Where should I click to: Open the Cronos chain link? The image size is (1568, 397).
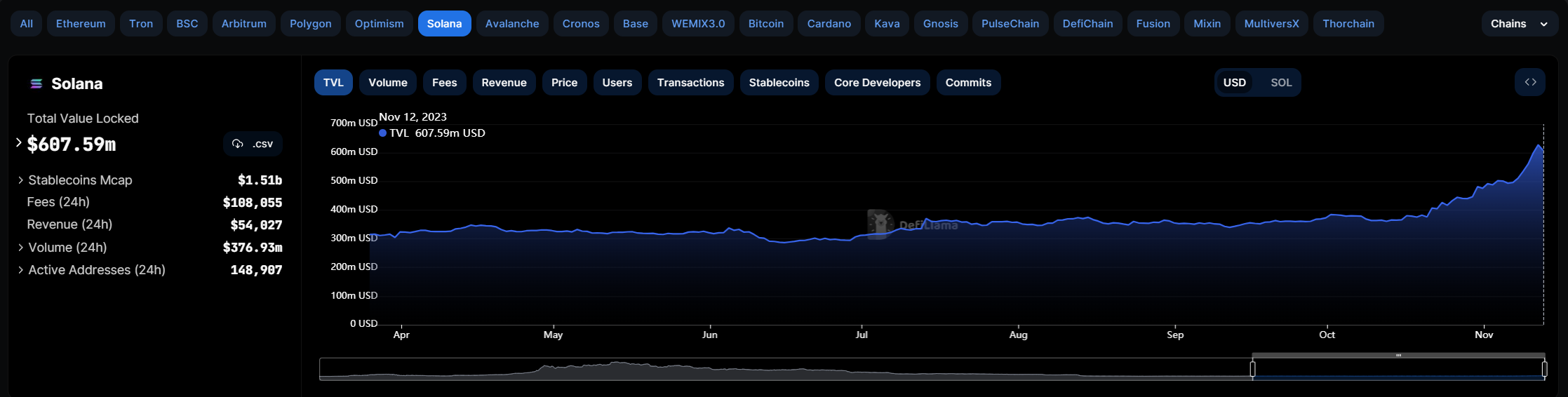(x=581, y=23)
